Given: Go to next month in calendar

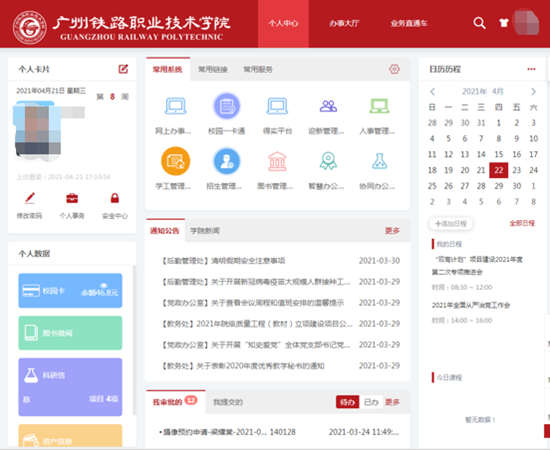Looking at the screenshot, I should [533, 92].
